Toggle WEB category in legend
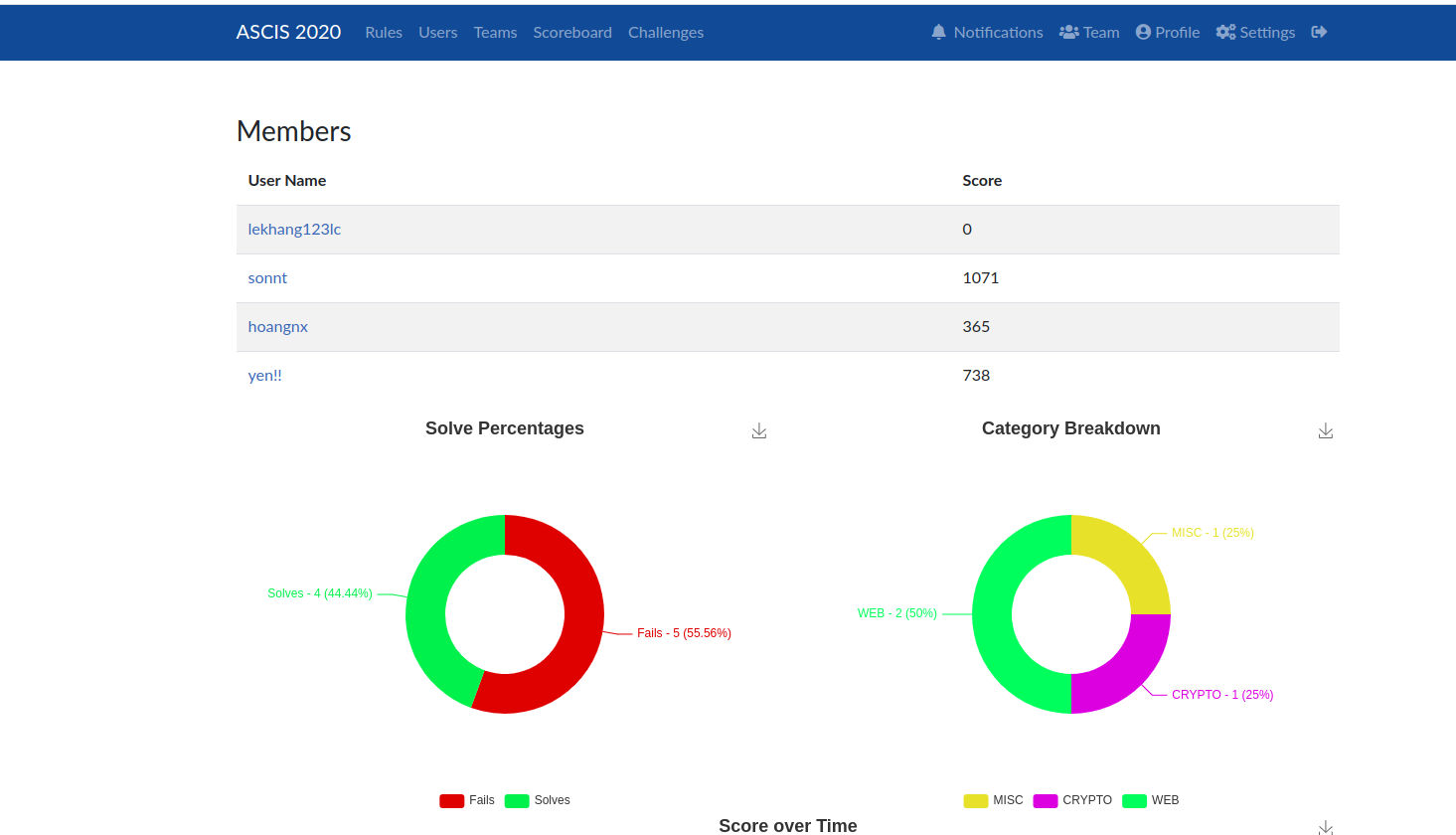This screenshot has height=835, width=1456. (x=1151, y=800)
